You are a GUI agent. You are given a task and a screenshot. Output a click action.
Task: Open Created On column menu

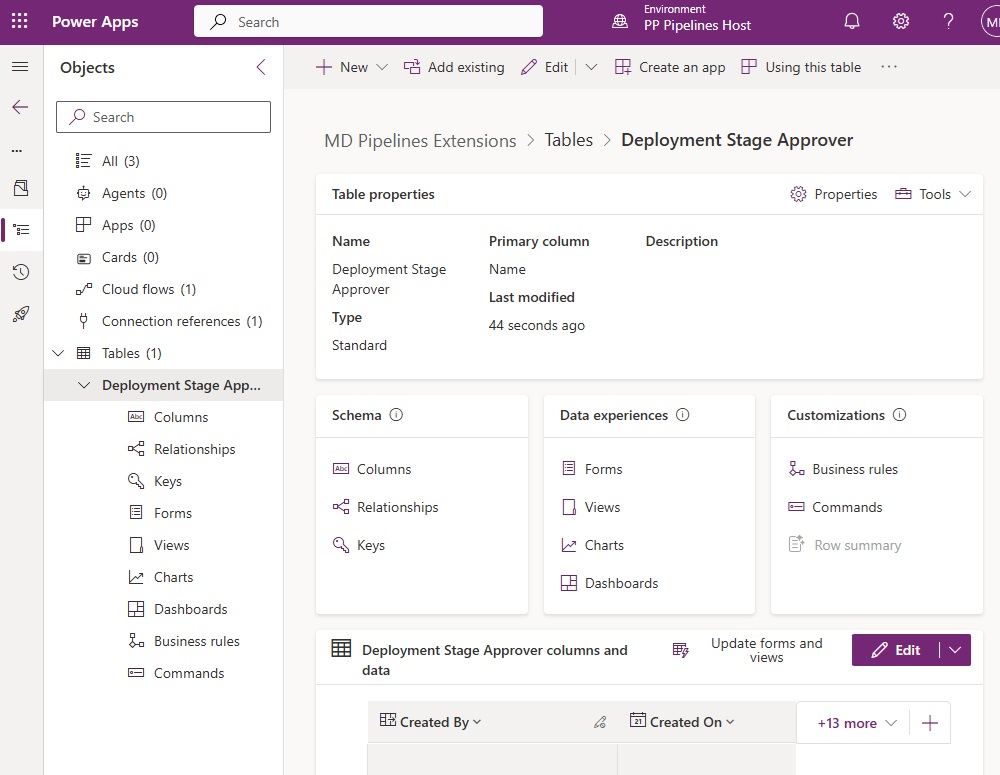[730, 722]
